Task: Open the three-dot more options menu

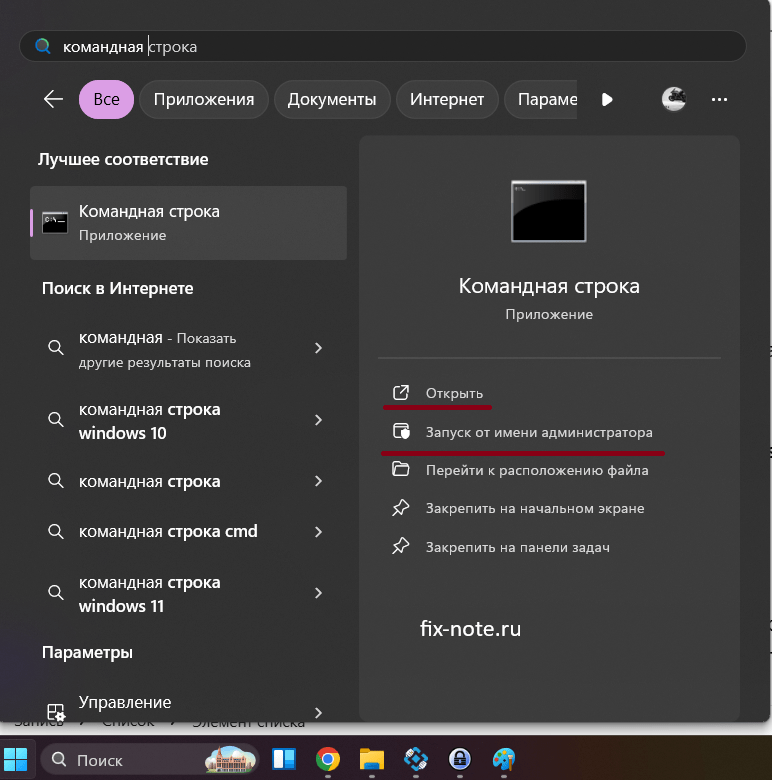Action: click(719, 99)
